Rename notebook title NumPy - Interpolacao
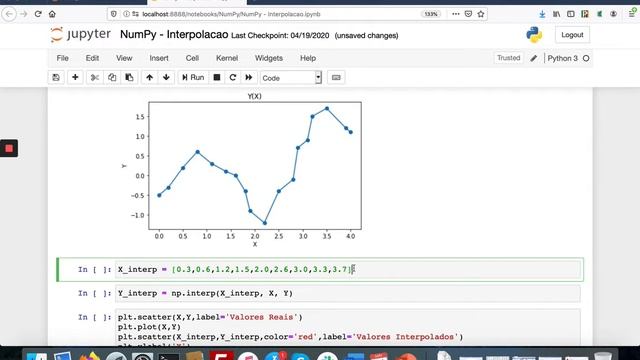Screen dimensions: 640x360 pos(174,35)
